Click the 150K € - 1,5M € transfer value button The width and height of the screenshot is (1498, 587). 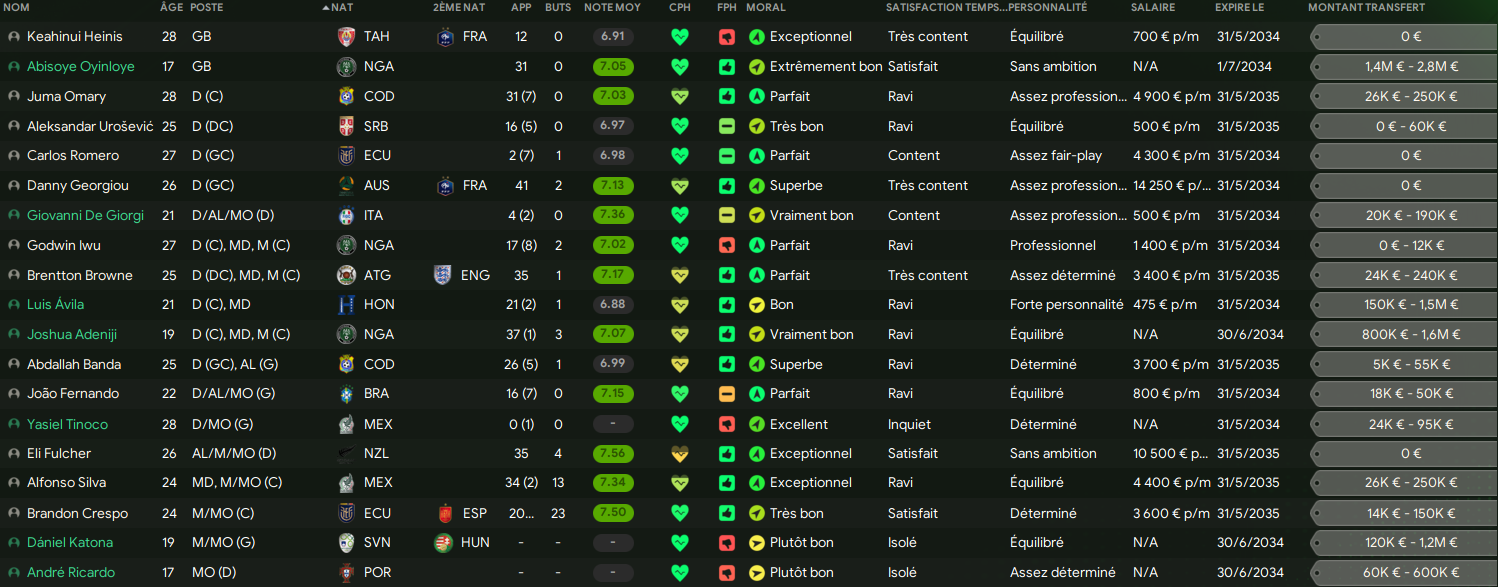click(1411, 305)
